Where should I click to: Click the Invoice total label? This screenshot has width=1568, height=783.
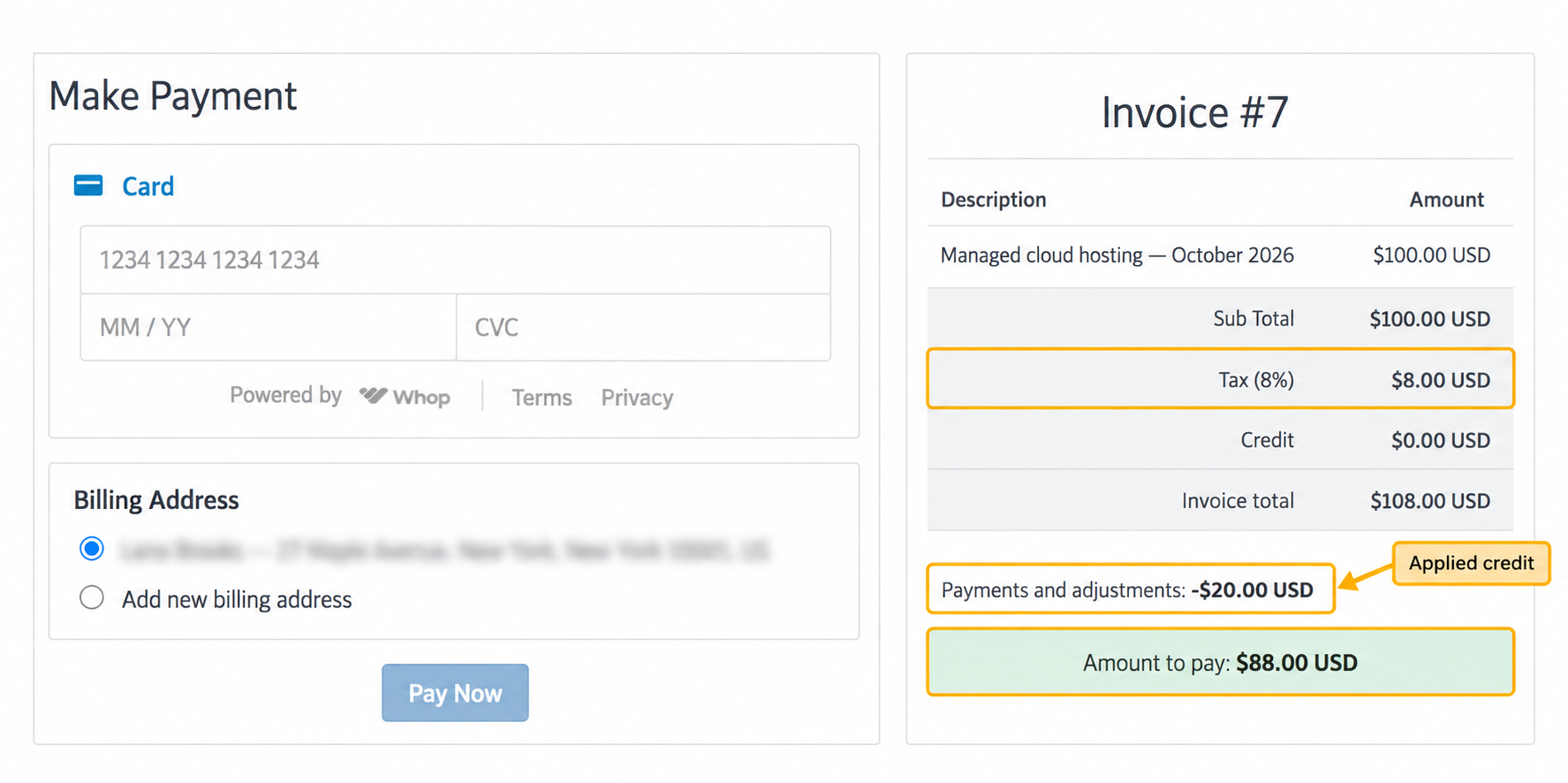click(1238, 501)
